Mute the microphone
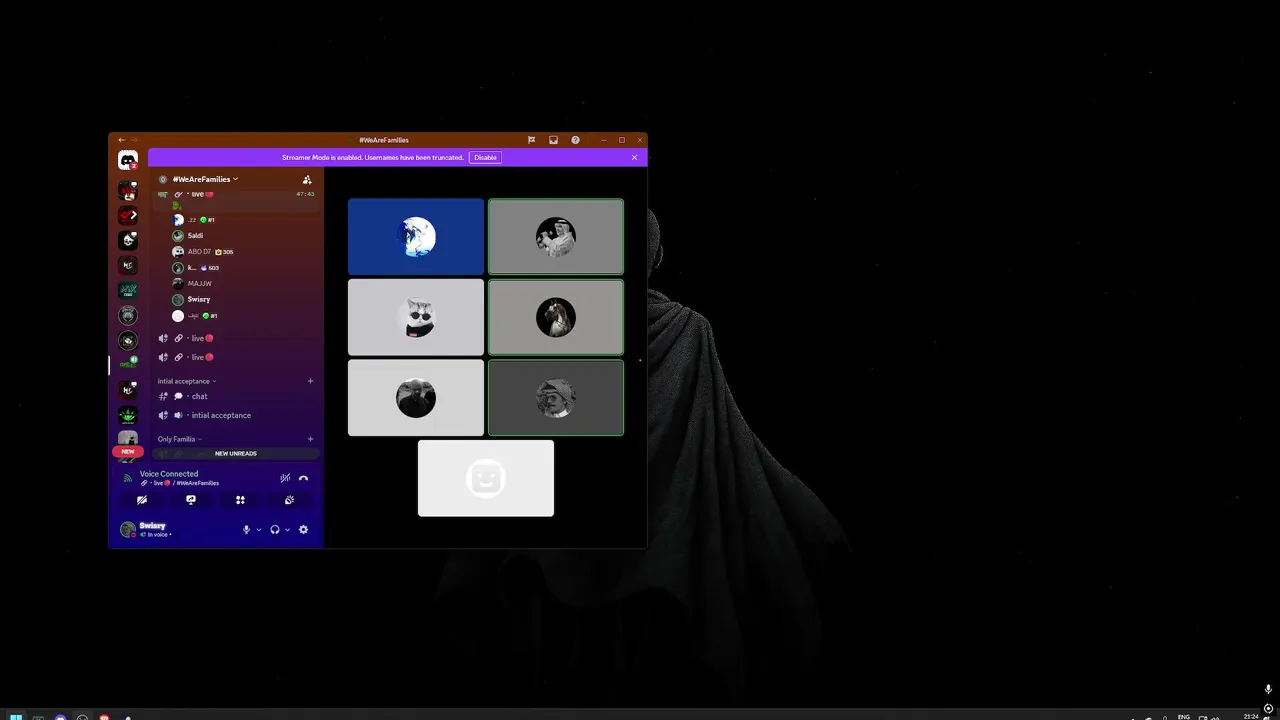This screenshot has height=720, width=1280. point(246,530)
